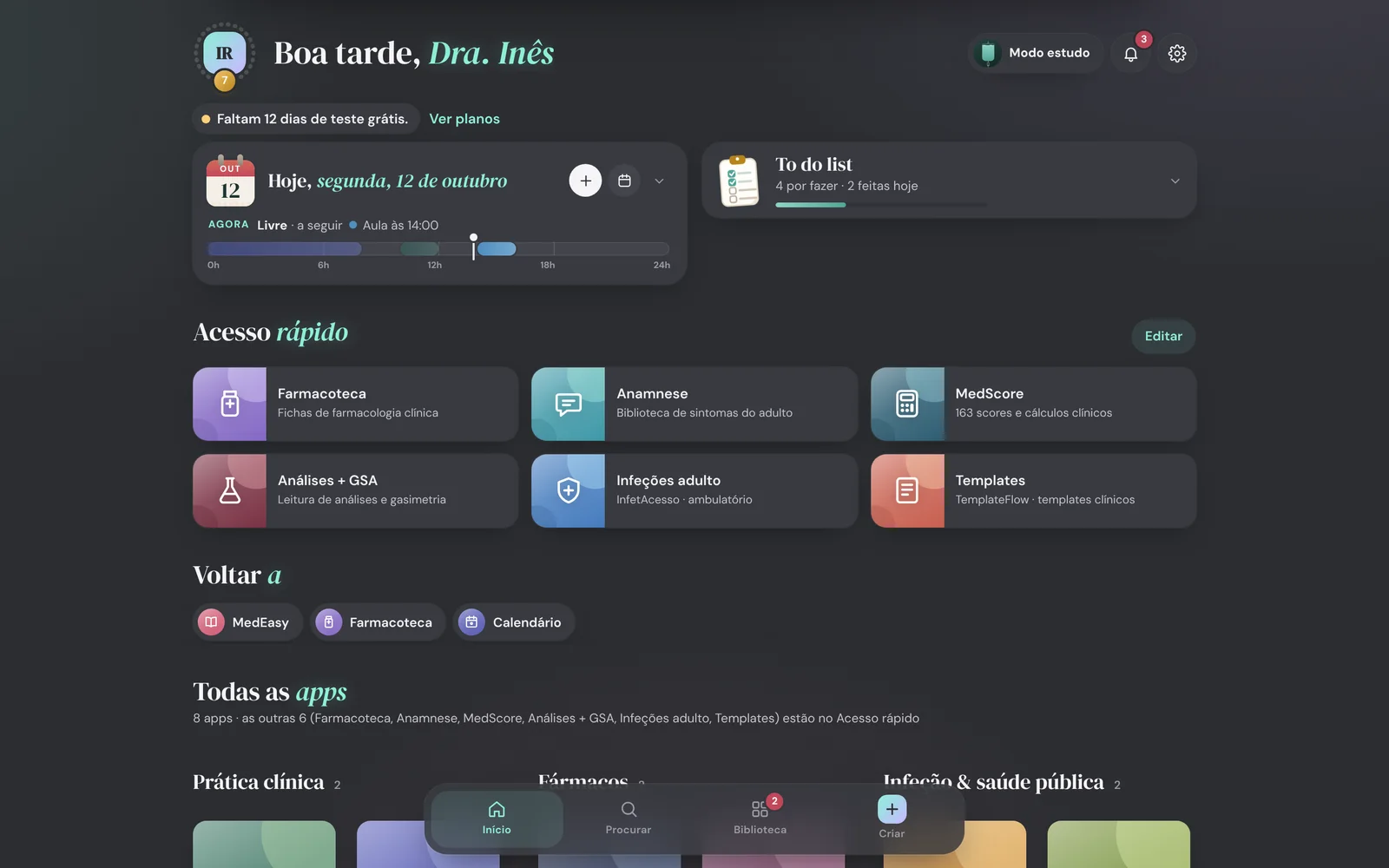Screen dimensions: 1389x868
Task: Open the Infeções adulto card
Action: (x=694, y=490)
